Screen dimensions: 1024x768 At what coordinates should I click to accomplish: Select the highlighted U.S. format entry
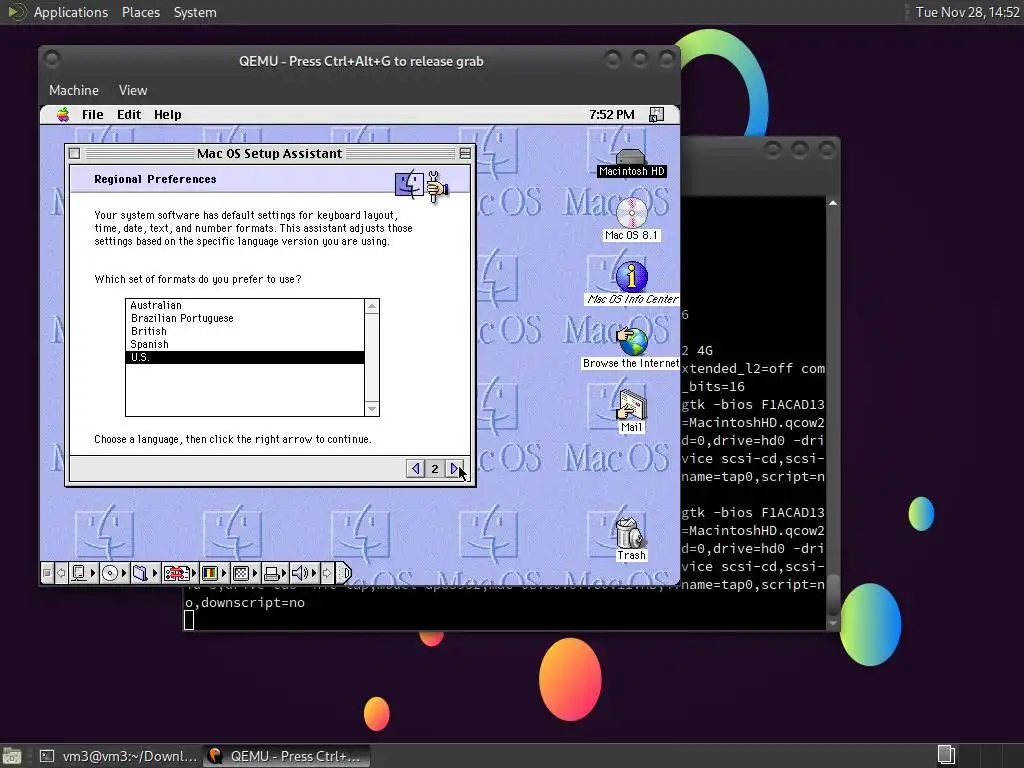245,357
